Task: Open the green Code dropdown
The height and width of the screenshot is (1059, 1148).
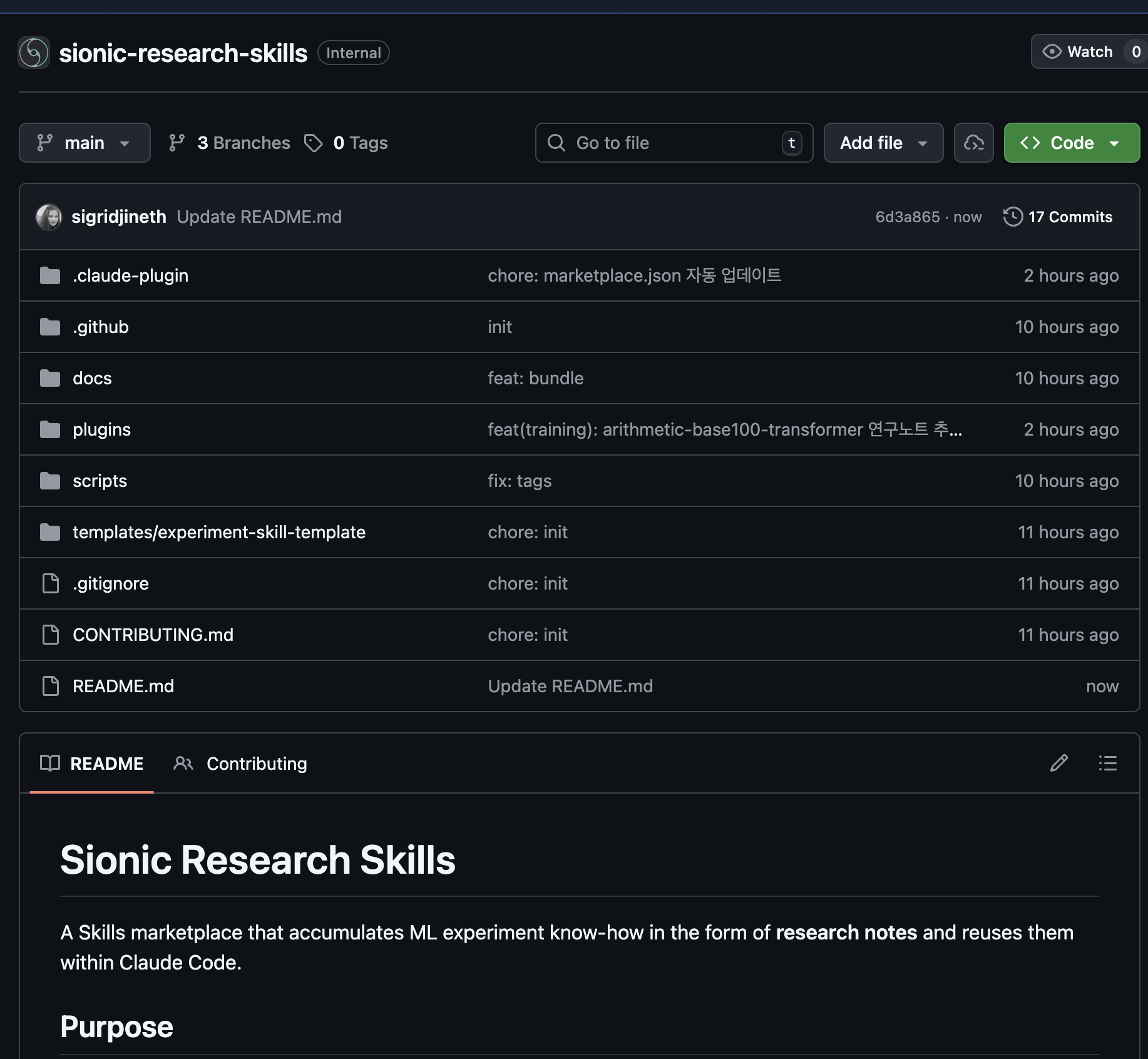Action: tap(1071, 143)
